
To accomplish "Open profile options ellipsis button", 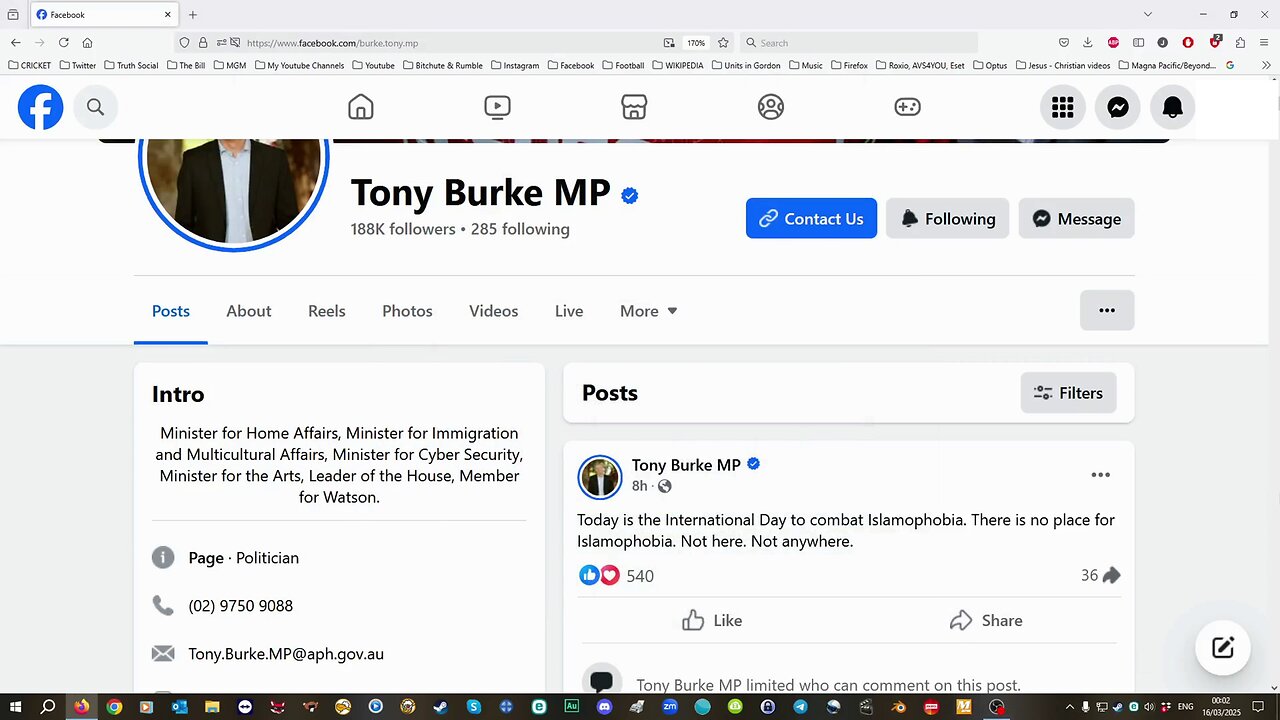I will [x=1107, y=310].
